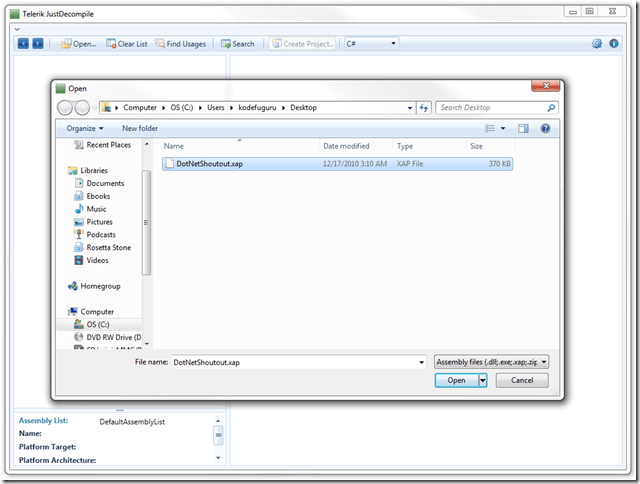Select Homegroup in navigation pane
The image size is (640, 484).
click(x=94, y=286)
